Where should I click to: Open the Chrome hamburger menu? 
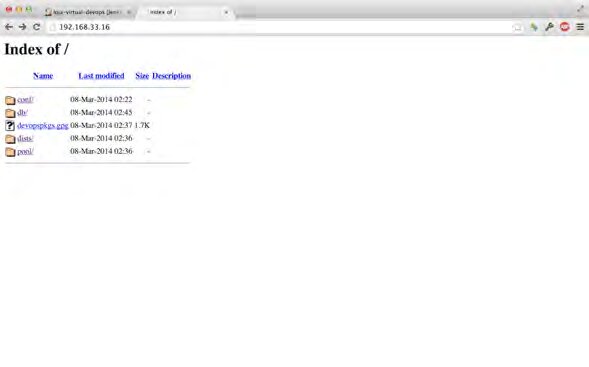(x=580, y=27)
